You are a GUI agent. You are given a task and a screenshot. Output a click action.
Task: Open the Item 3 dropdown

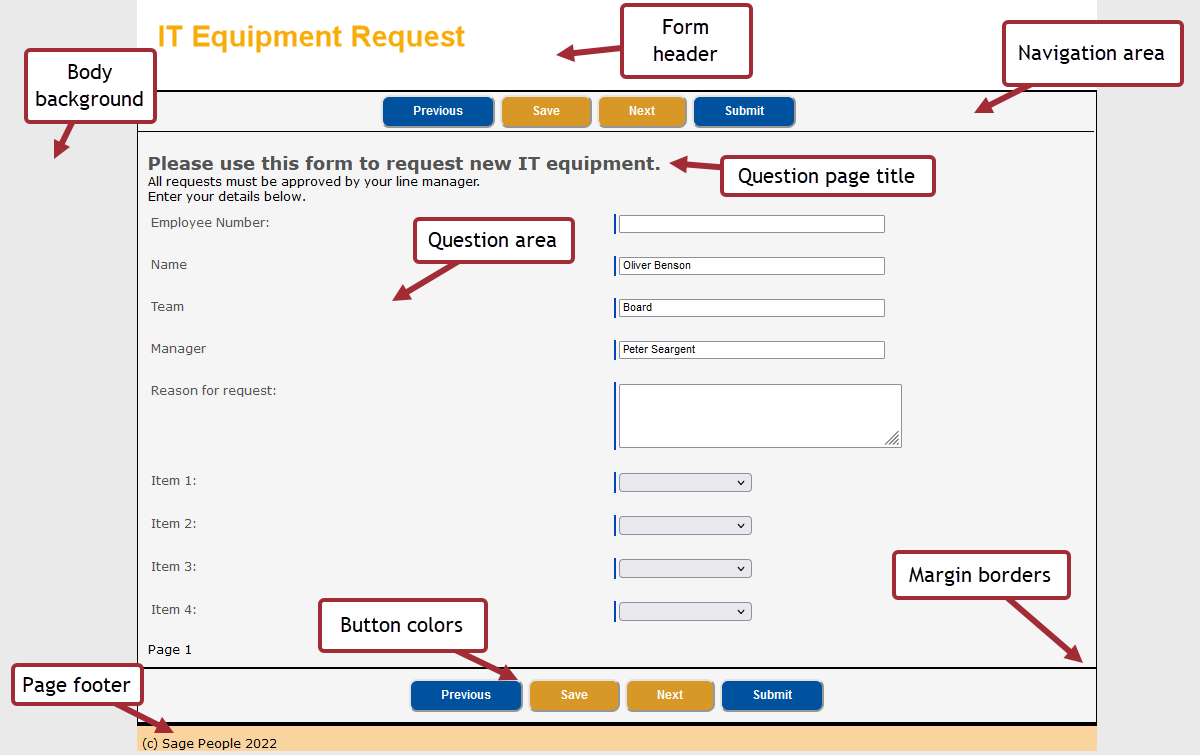(x=685, y=569)
